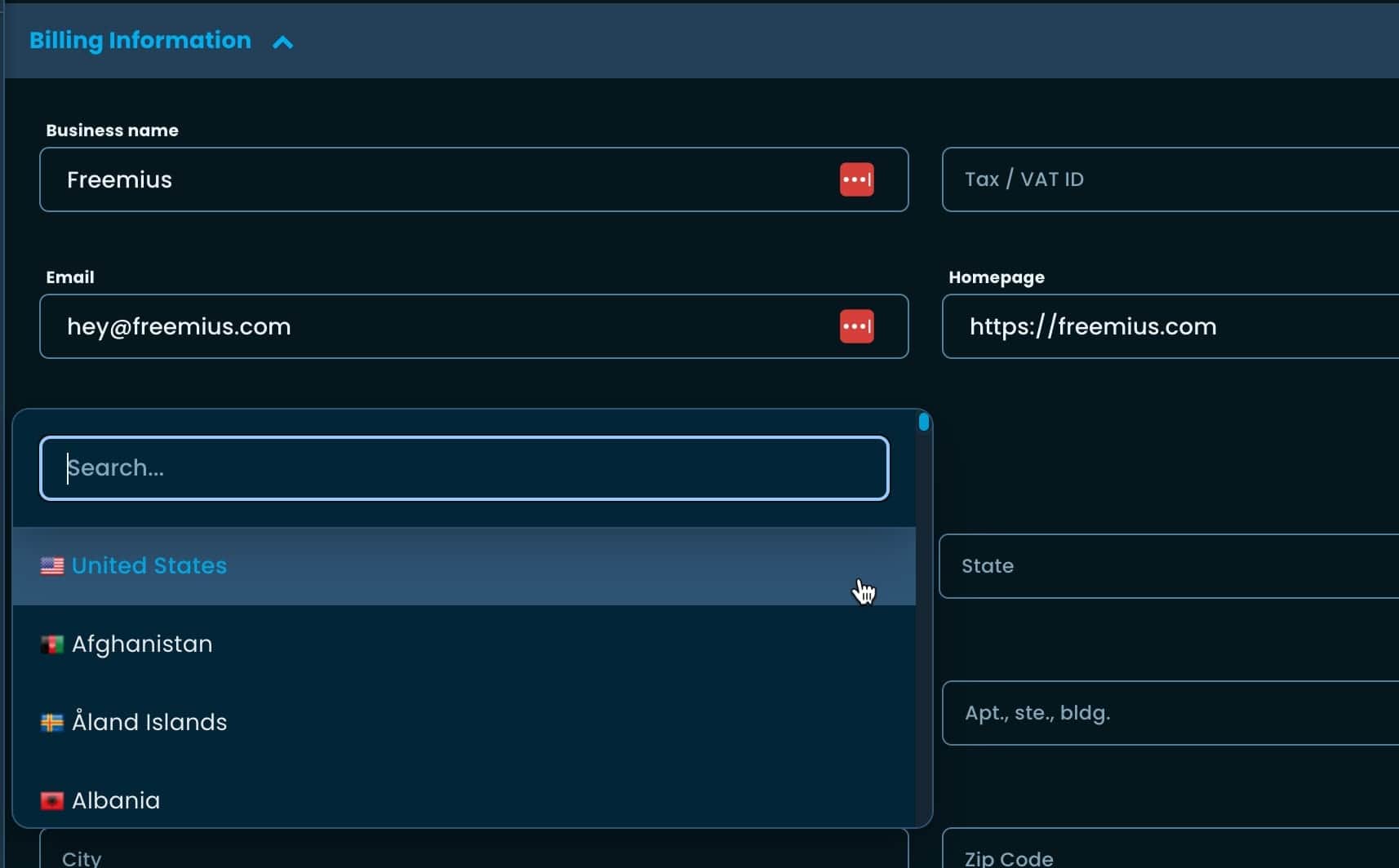This screenshot has height=868, width=1399.
Task: Pick Åland Islands from the country list
Action: tap(464, 723)
